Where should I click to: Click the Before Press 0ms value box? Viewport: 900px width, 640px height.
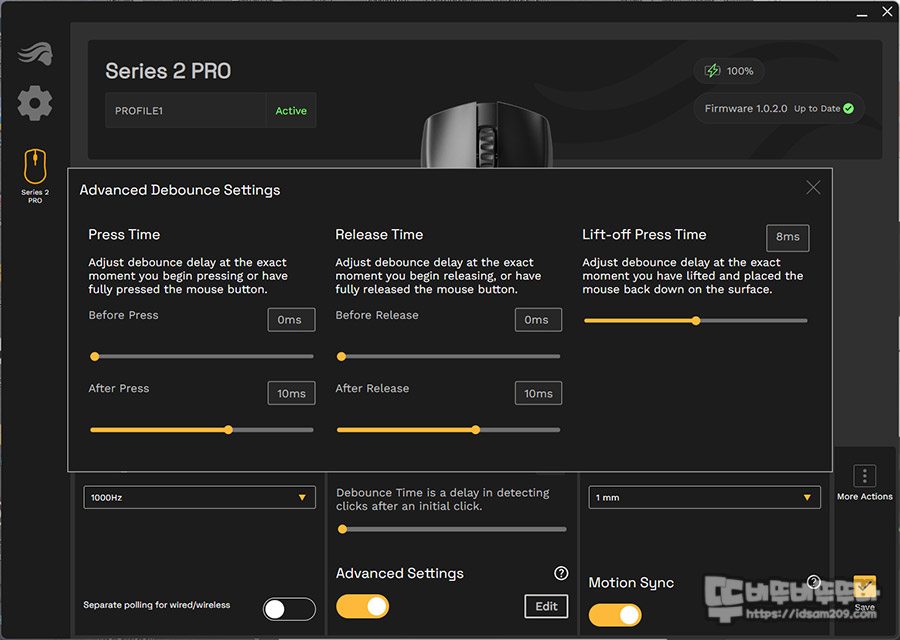point(291,320)
